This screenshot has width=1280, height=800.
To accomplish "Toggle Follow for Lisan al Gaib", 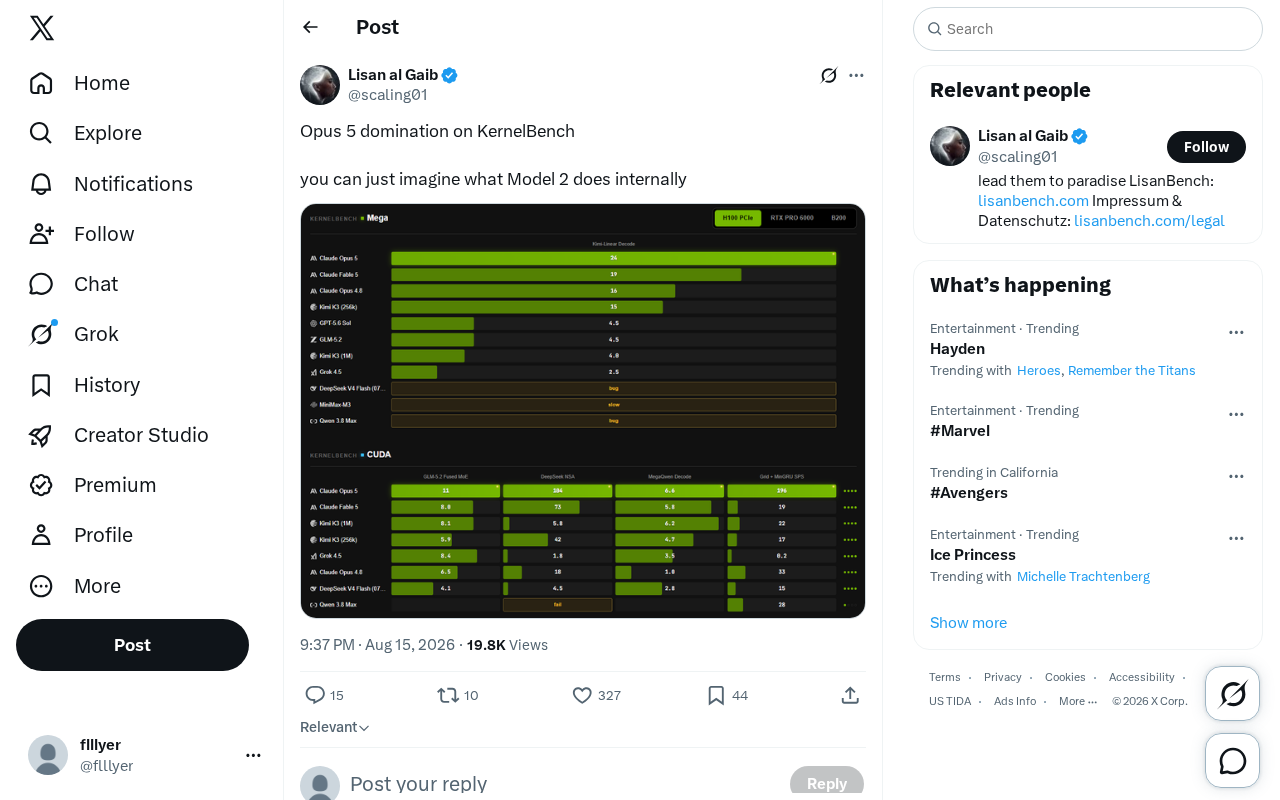I will [1206, 147].
